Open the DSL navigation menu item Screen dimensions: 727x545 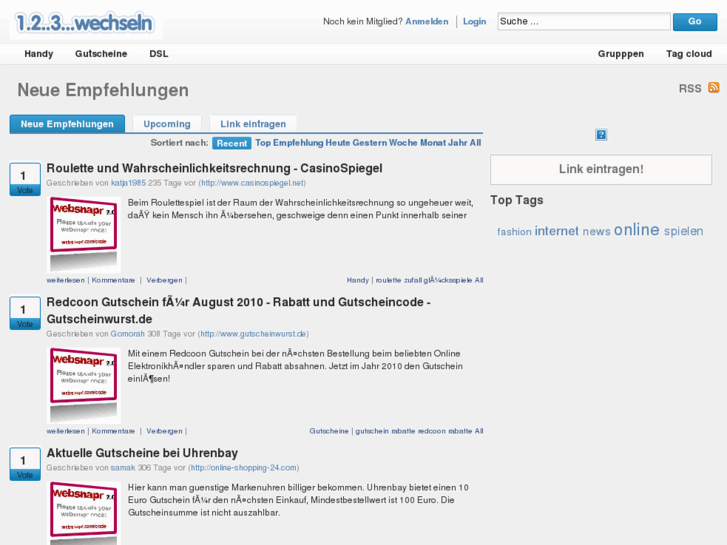(159, 54)
